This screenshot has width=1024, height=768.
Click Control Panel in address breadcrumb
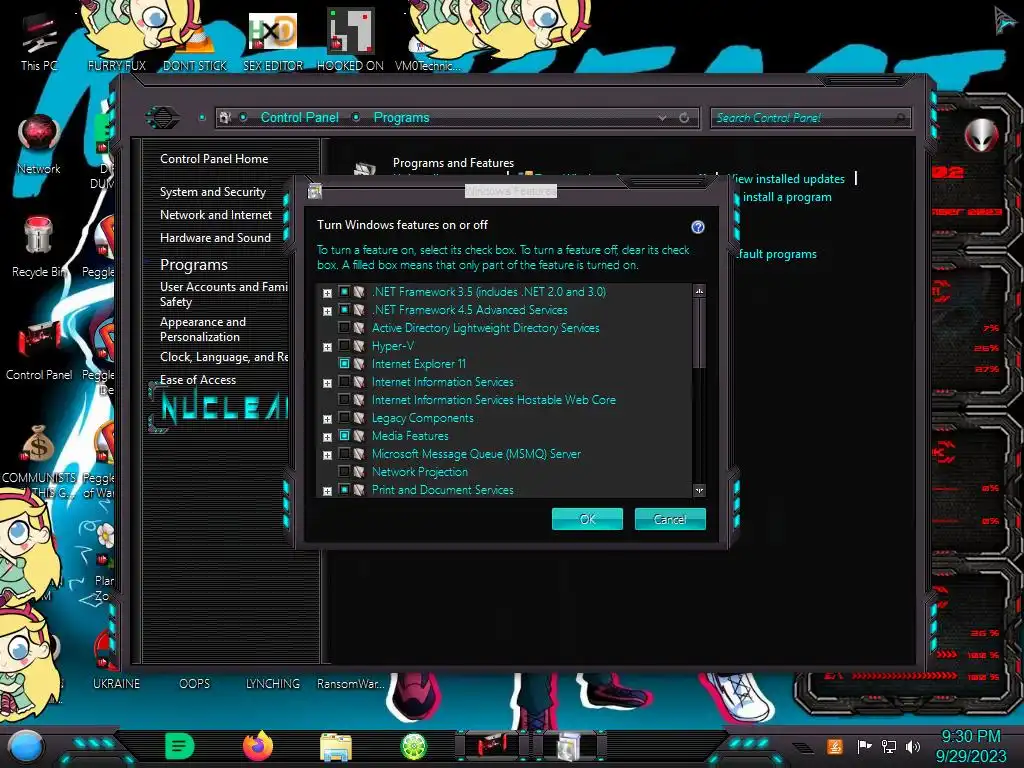pyautogui.click(x=300, y=118)
